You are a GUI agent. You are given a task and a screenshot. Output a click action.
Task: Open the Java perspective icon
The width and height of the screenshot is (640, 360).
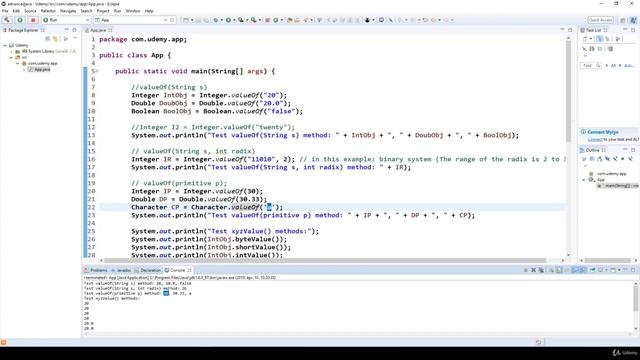tap(633, 20)
